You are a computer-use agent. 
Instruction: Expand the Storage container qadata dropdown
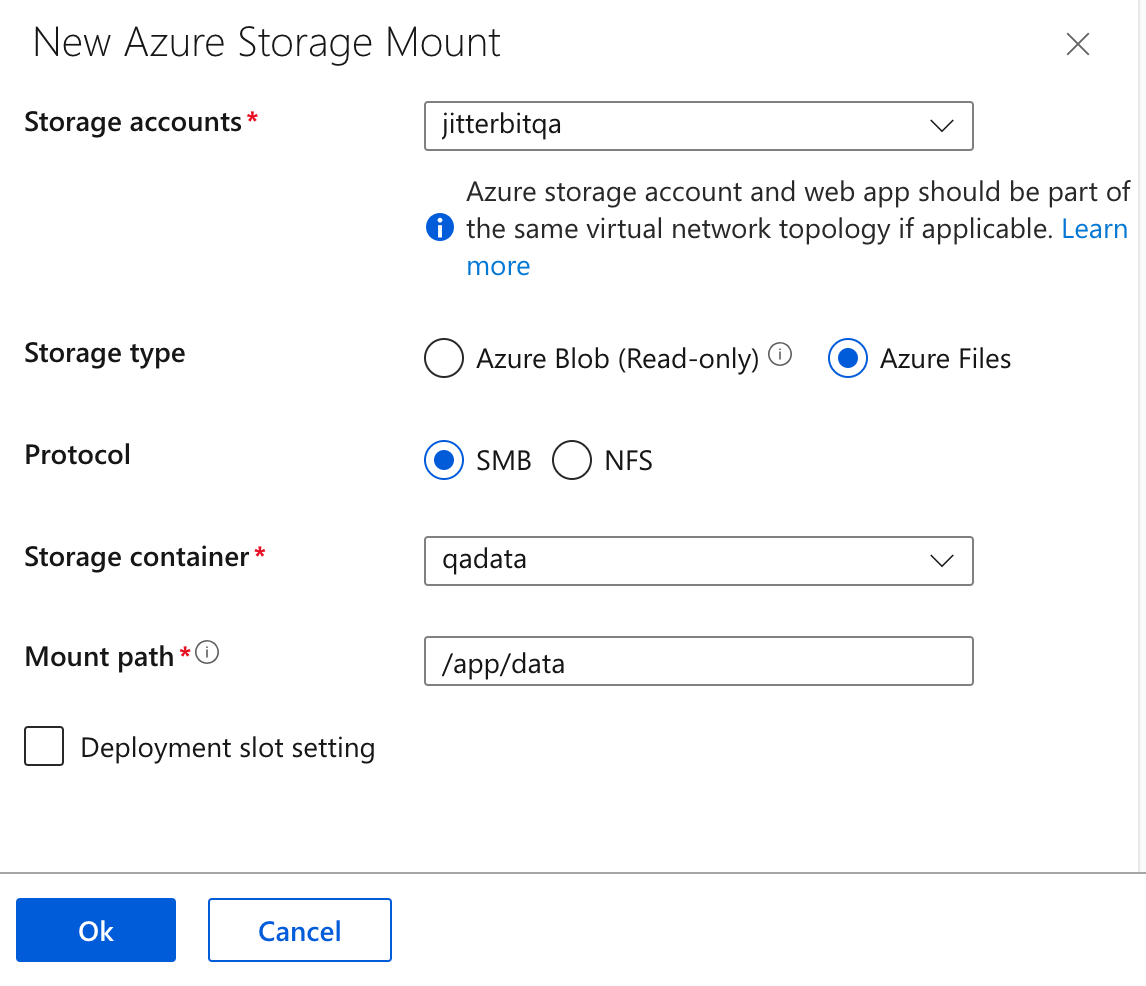point(697,560)
